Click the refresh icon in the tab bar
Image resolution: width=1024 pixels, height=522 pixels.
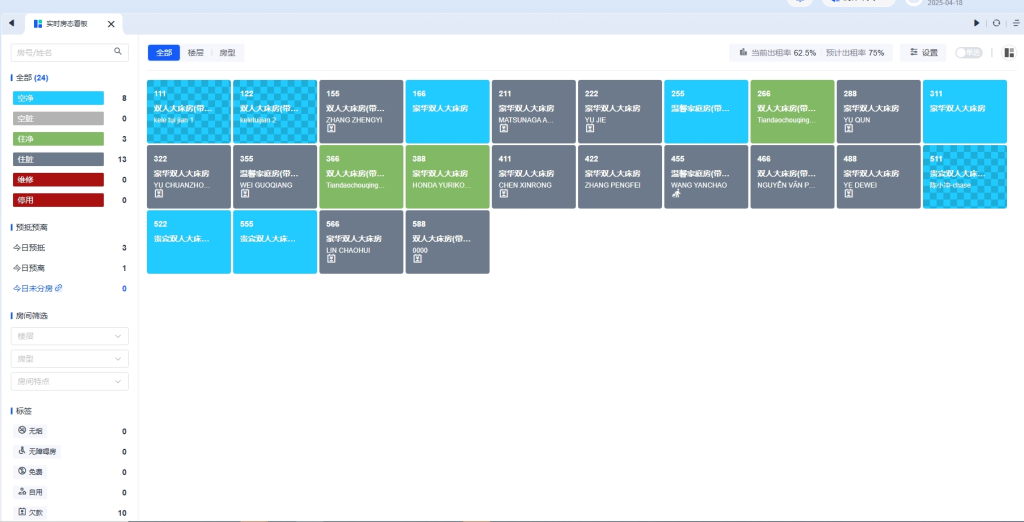[996, 23]
